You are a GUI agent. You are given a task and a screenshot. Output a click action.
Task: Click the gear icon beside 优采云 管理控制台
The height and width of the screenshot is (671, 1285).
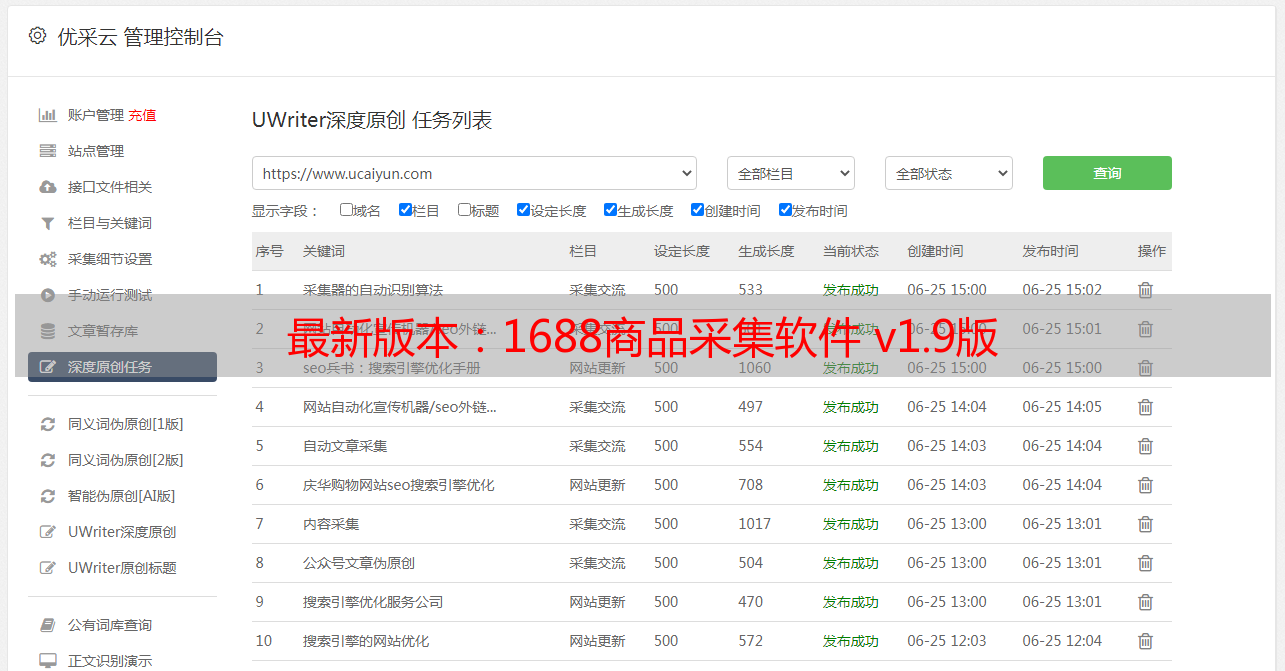[37, 36]
